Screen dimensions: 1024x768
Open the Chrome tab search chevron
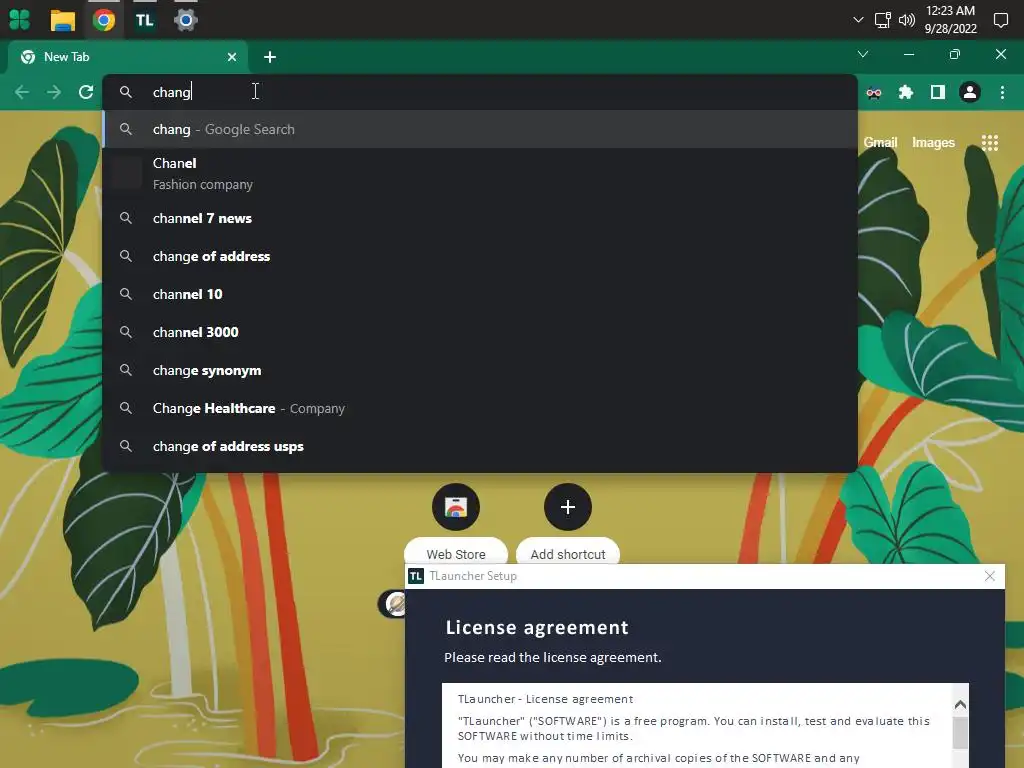click(x=863, y=54)
